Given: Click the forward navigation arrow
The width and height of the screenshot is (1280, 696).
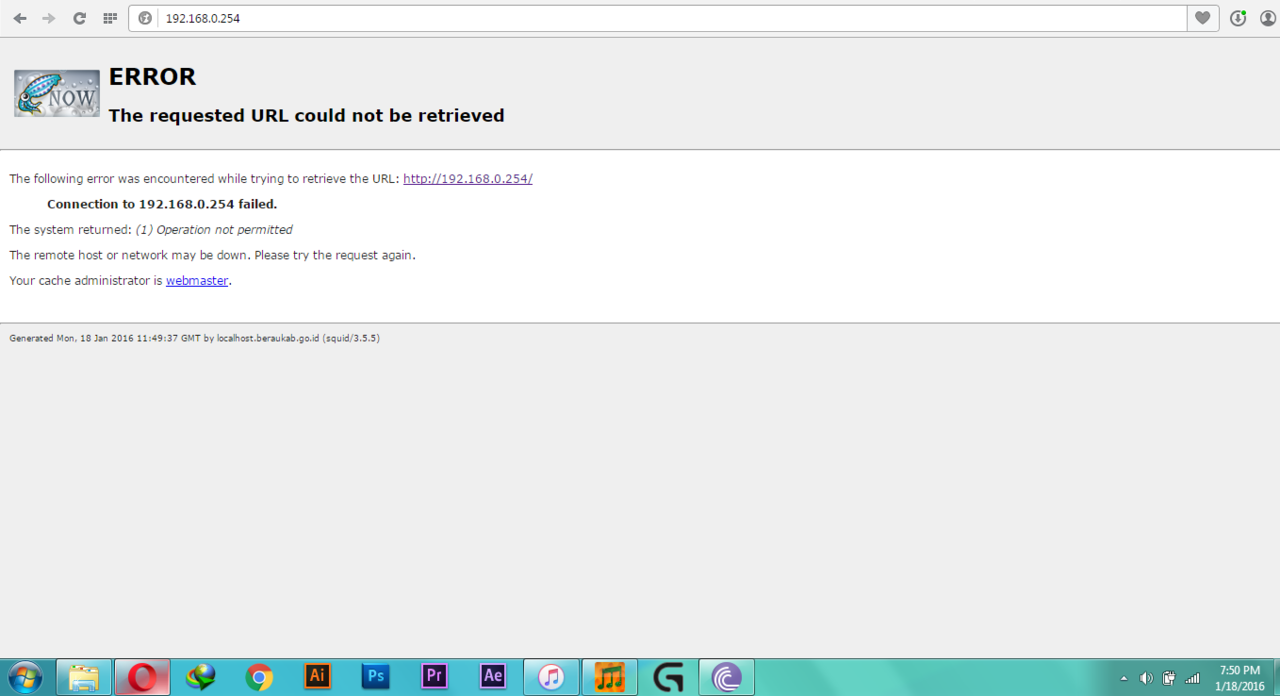Looking at the screenshot, I should [x=49, y=18].
